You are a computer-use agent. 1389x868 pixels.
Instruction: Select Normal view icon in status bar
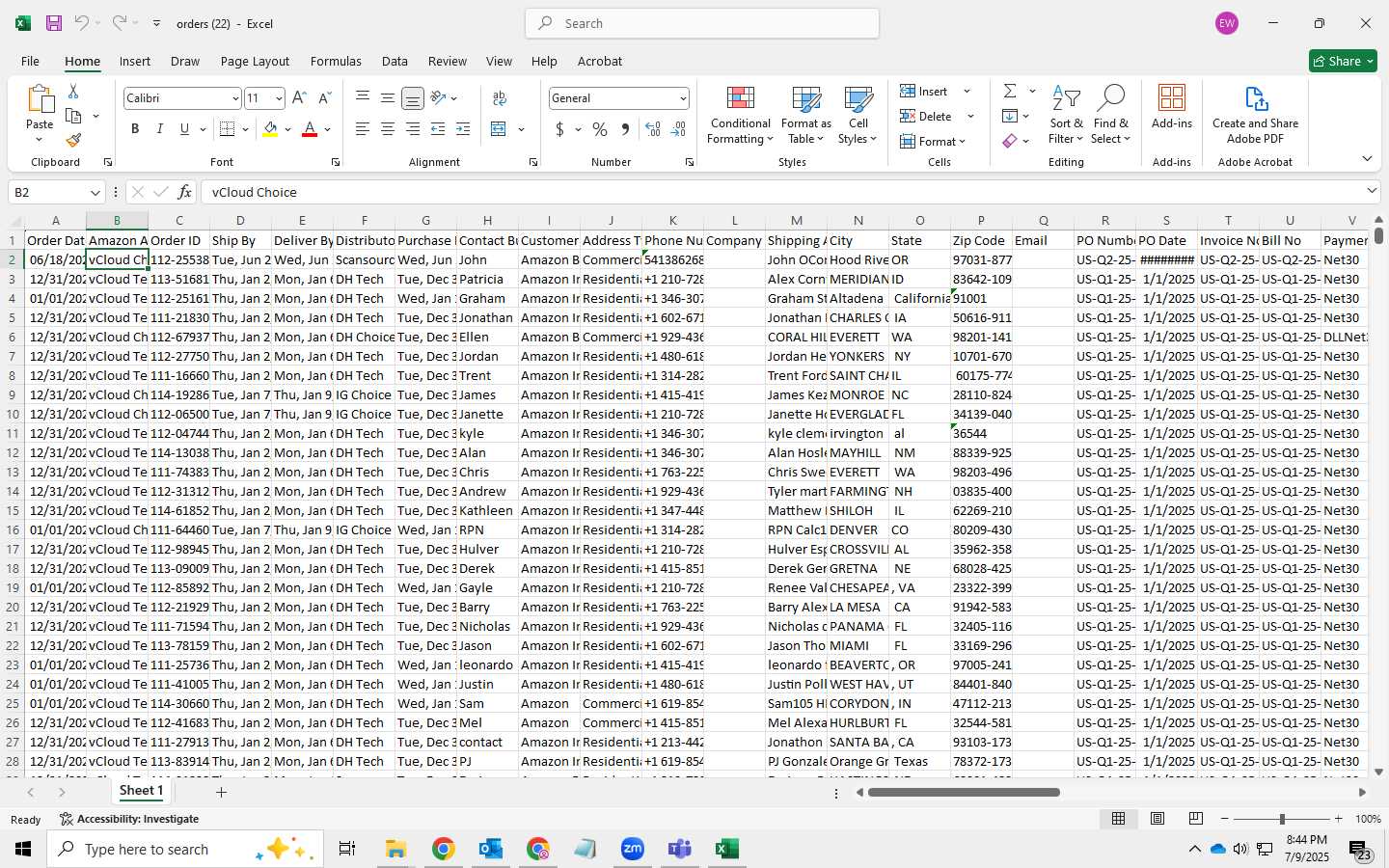1119,819
